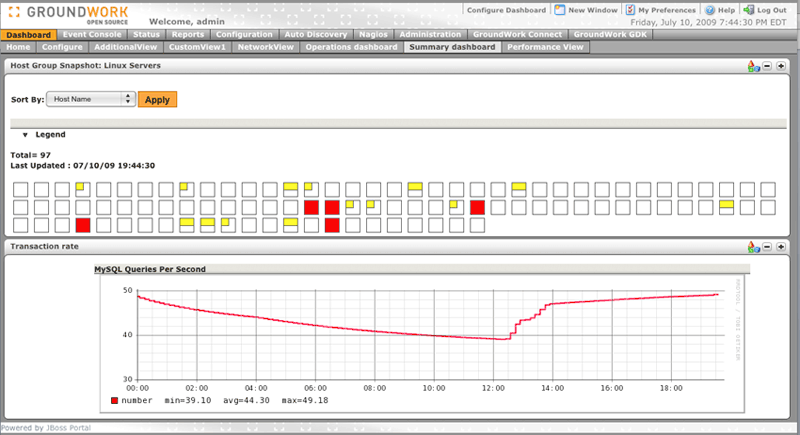Maximize the Host Group Snapshot portlet

(x=781, y=66)
